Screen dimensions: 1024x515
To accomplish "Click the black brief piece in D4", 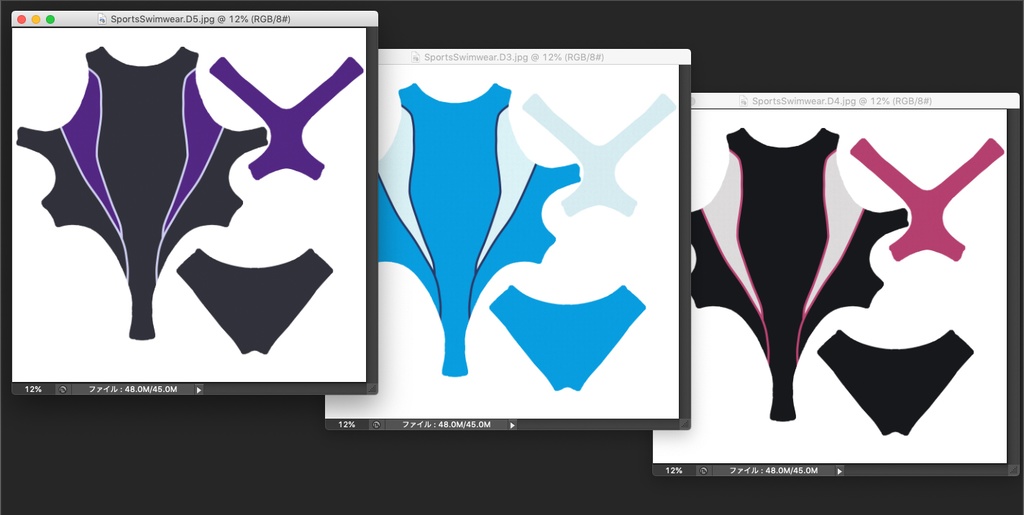I will tap(895, 384).
